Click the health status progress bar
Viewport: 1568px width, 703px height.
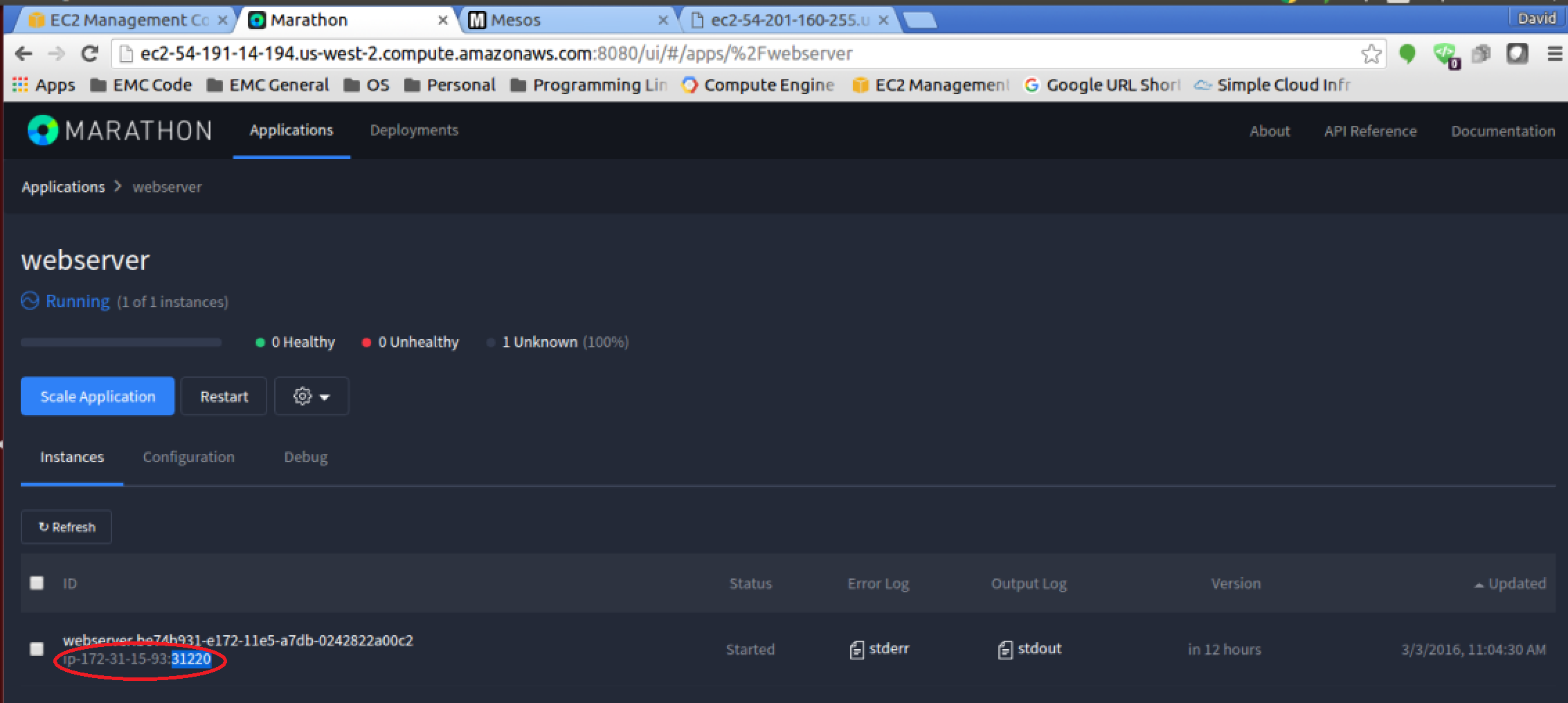click(121, 343)
